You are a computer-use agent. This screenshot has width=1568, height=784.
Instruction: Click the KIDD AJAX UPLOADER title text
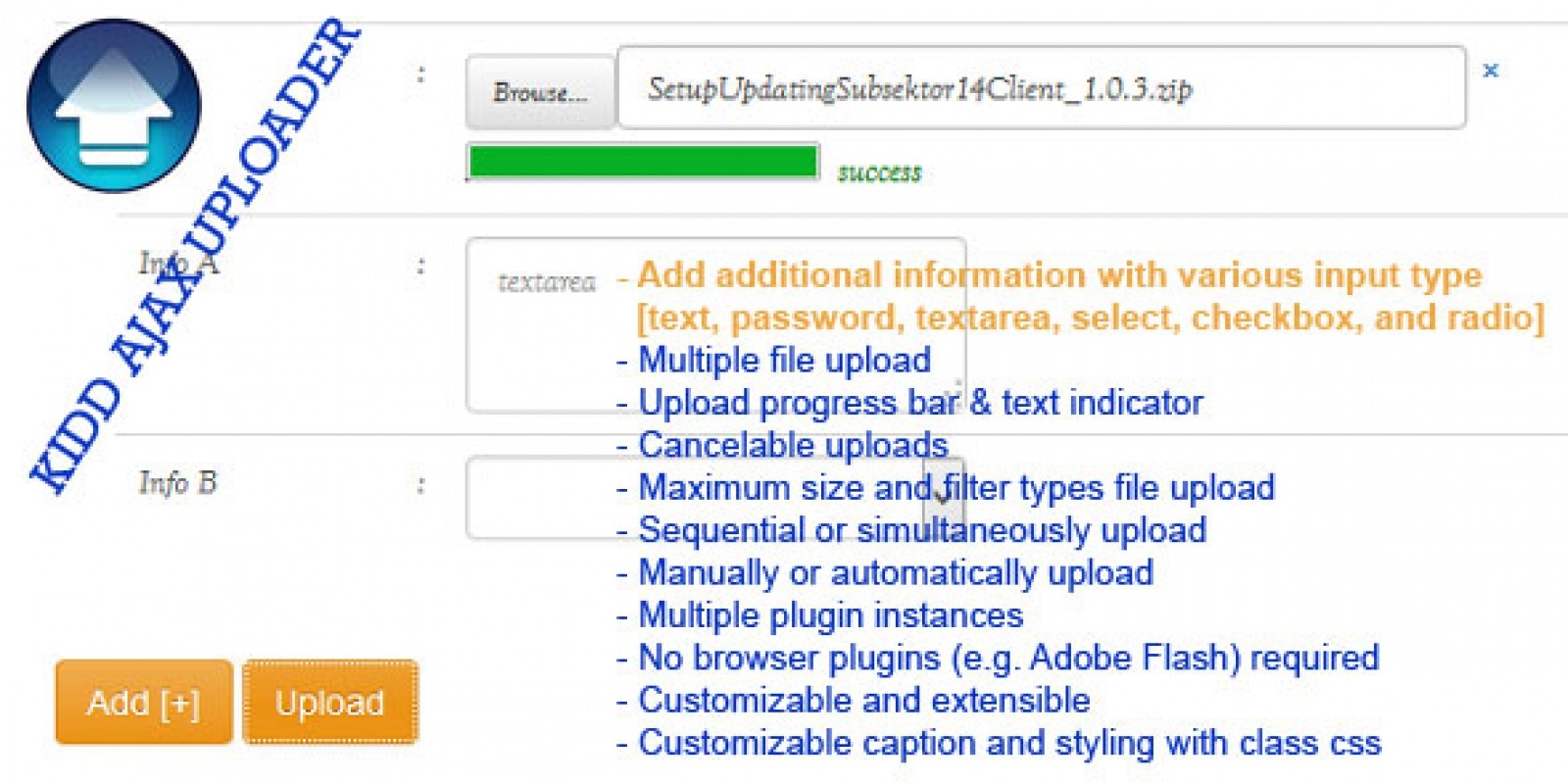(196, 255)
